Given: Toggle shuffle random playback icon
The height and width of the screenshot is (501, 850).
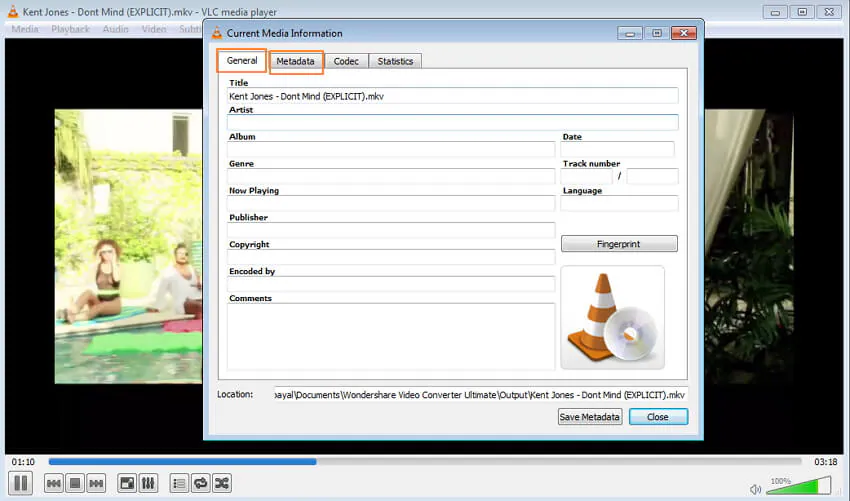Looking at the screenshot, I should tap(222, 483).
